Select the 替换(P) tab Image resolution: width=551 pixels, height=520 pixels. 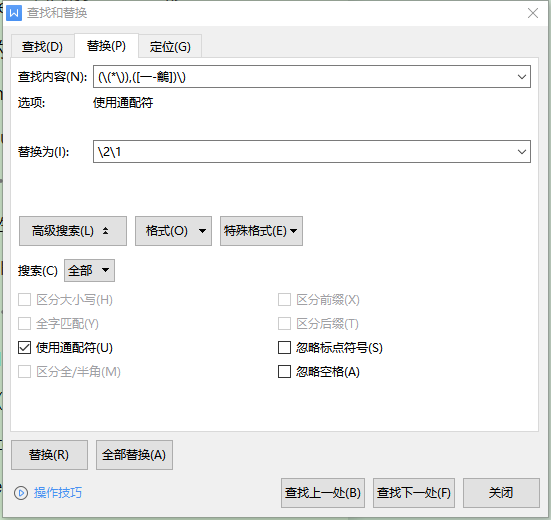106,46
